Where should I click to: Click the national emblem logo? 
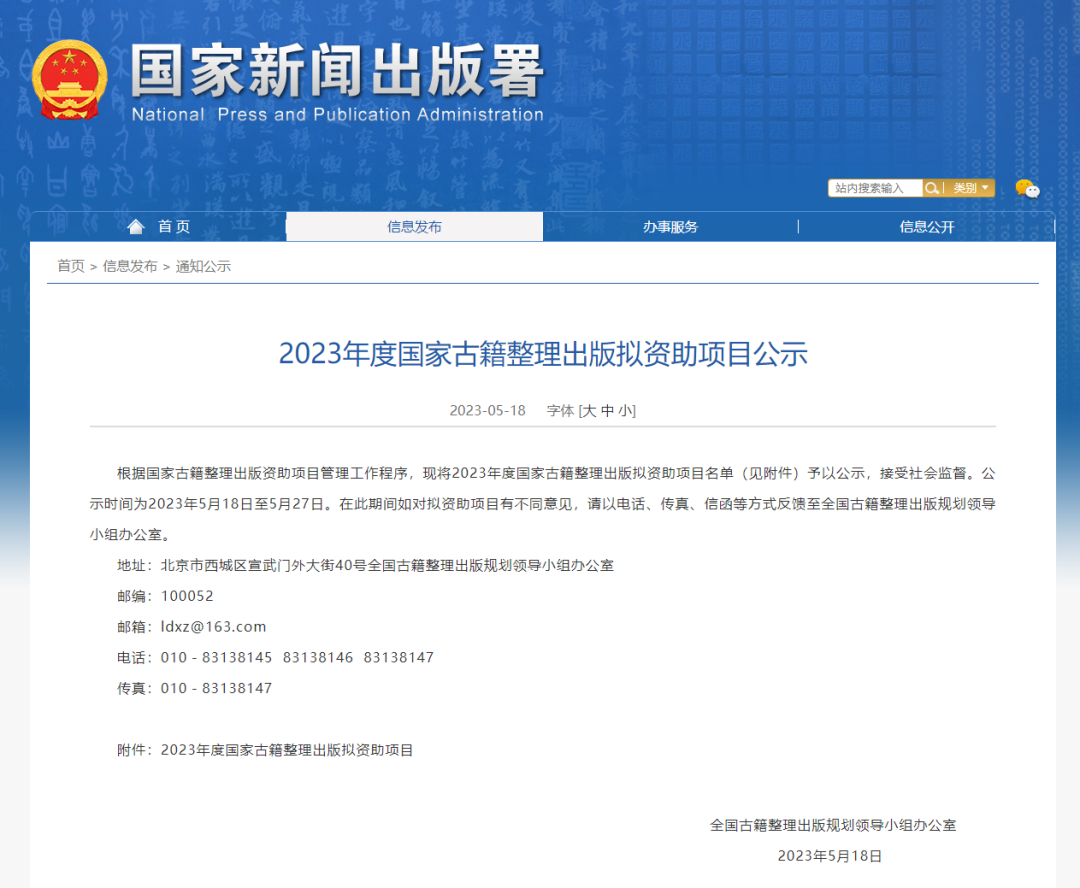[x=70, y=78]
